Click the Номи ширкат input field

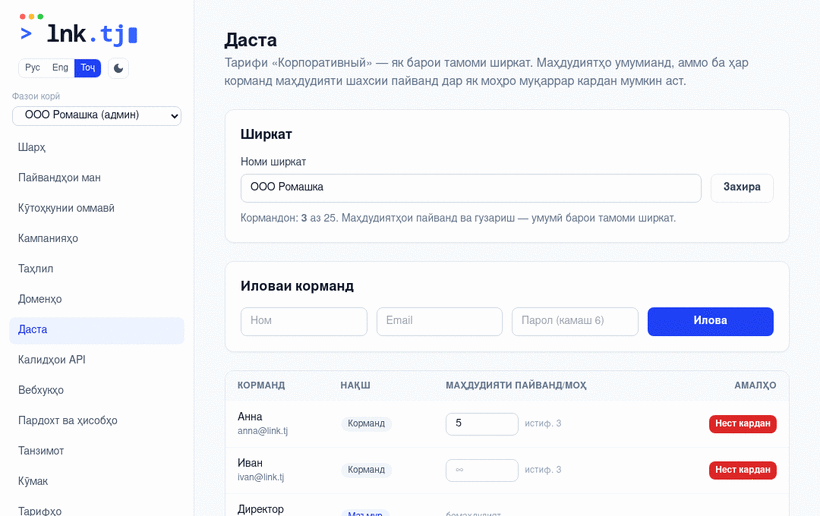tap(471, 188)
